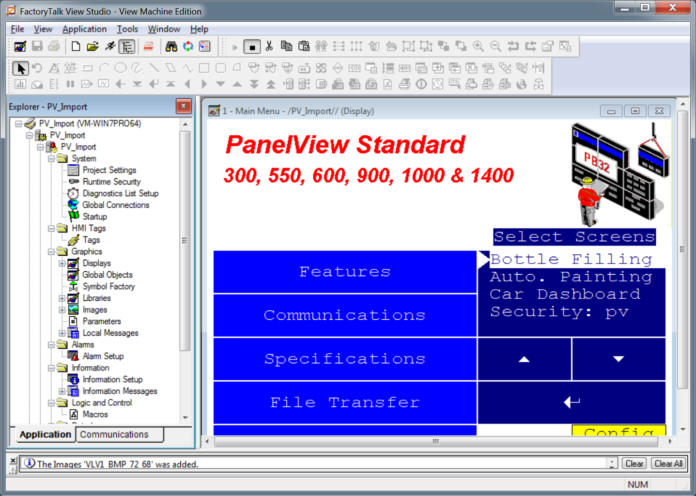Collapse the System folder node
696x496 pixels.
pos(51,159)
